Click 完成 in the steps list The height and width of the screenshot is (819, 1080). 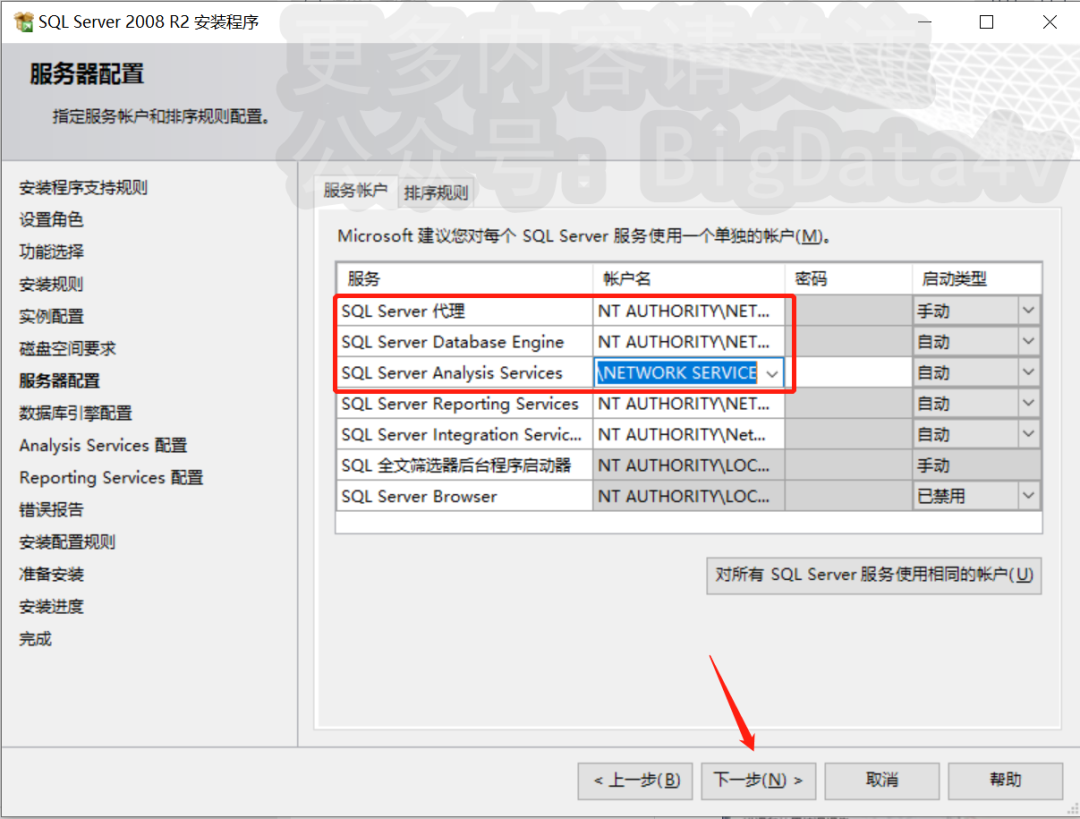pyautogui.click(x=35, y=639)
